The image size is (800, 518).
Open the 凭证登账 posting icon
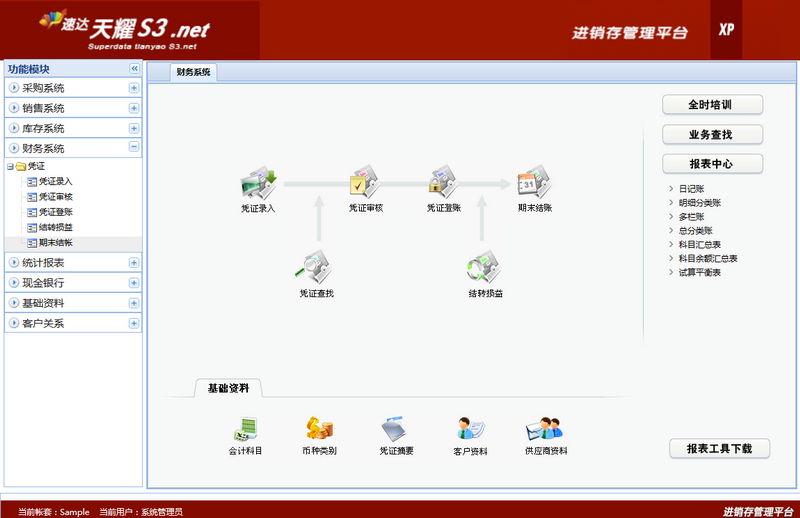[444, 184]
